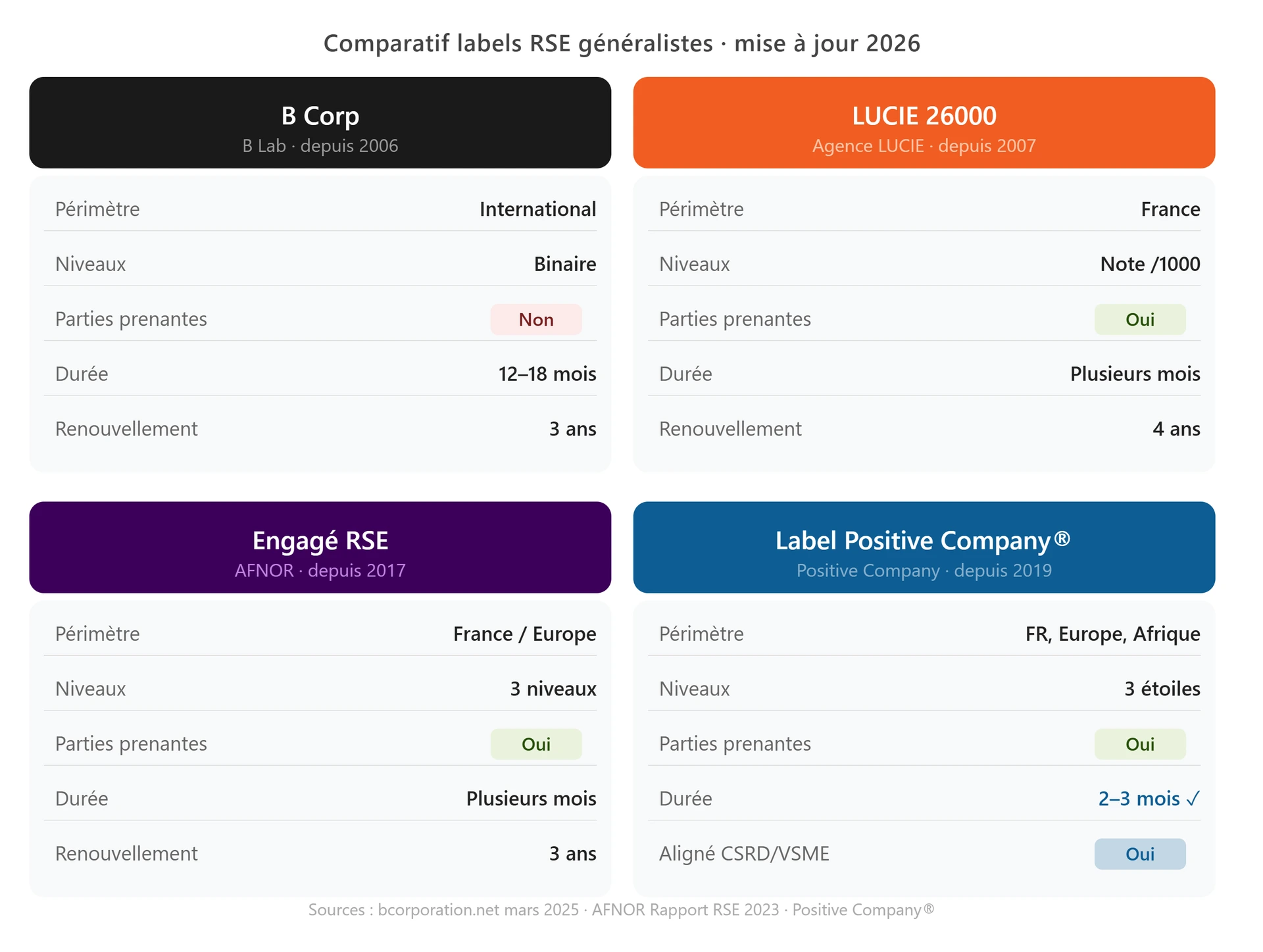Select 'Positive Company · depuis 2019' subtitle

click(924, 570)
